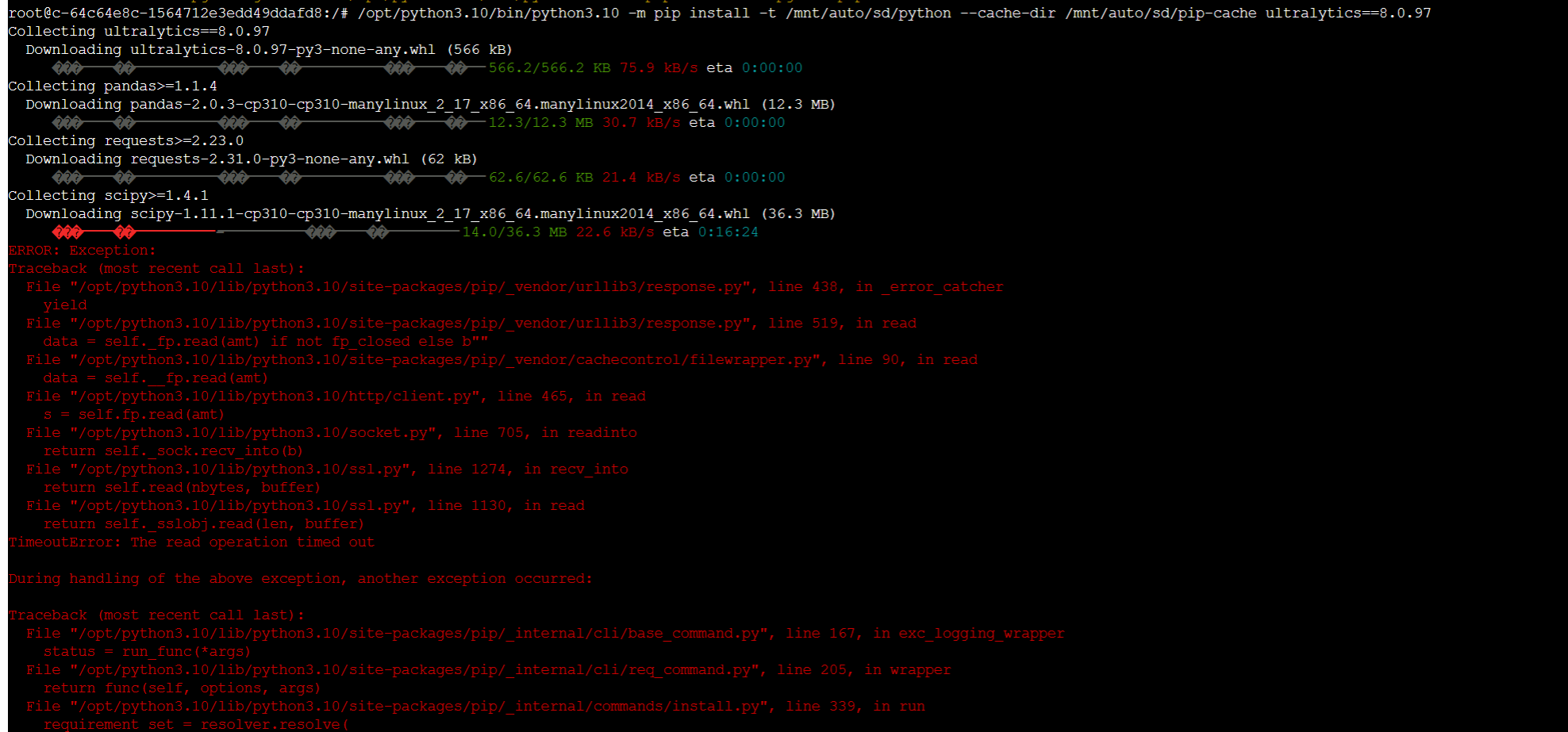The image size is (1568, 732).
Task: Click the "0:16:24" eta value
Action: click(728, 232)
